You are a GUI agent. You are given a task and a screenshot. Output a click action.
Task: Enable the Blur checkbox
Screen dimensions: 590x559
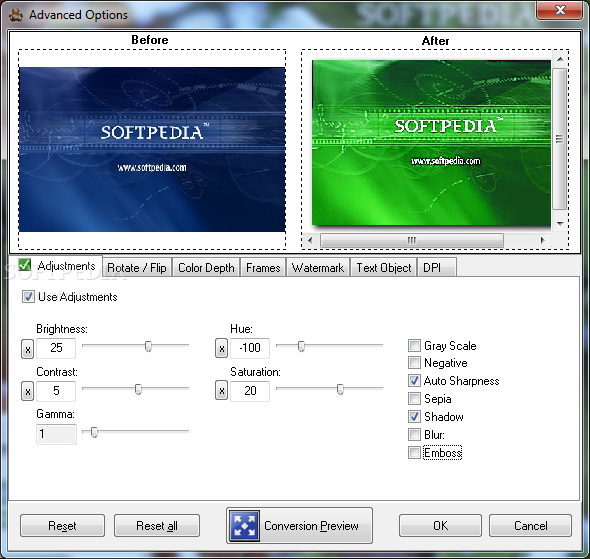tap(414, 434)
